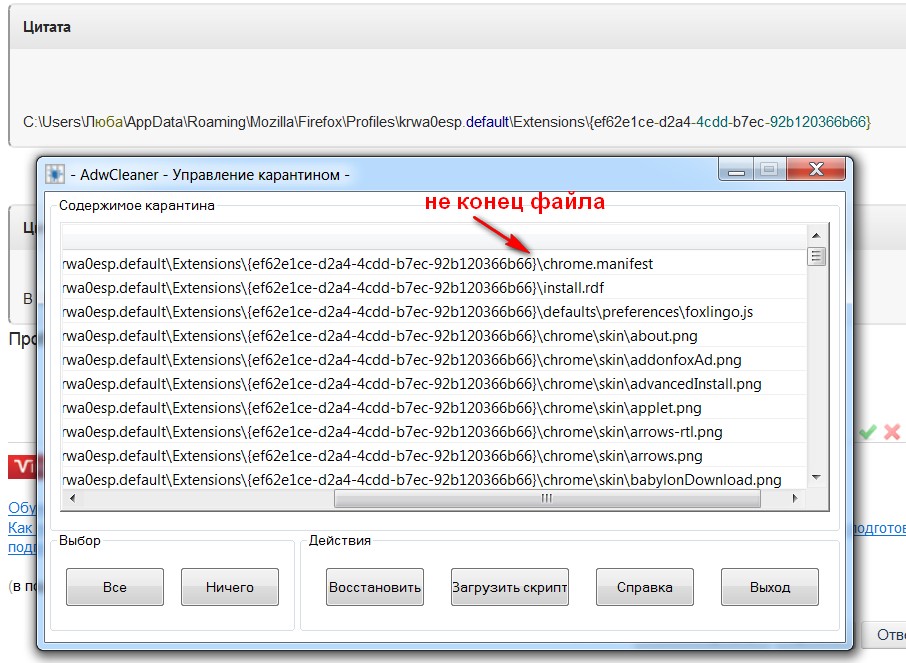Select the foxlingo.js quarantine row
Screen dimensions: 906x663
[433, 312]
